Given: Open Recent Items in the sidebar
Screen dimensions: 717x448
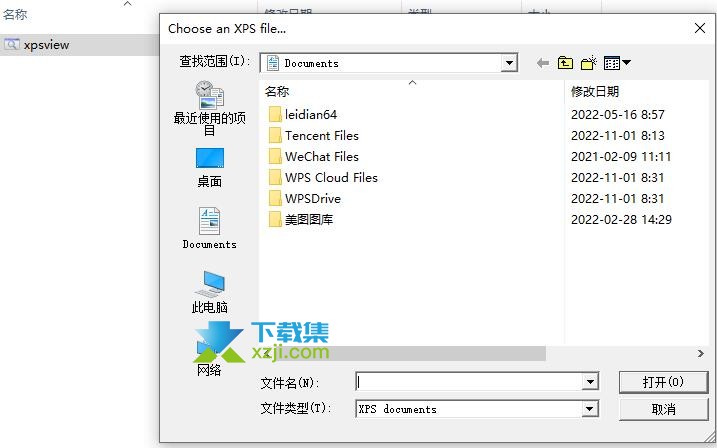Looking at the screenshot, I should tap(209, 108).
